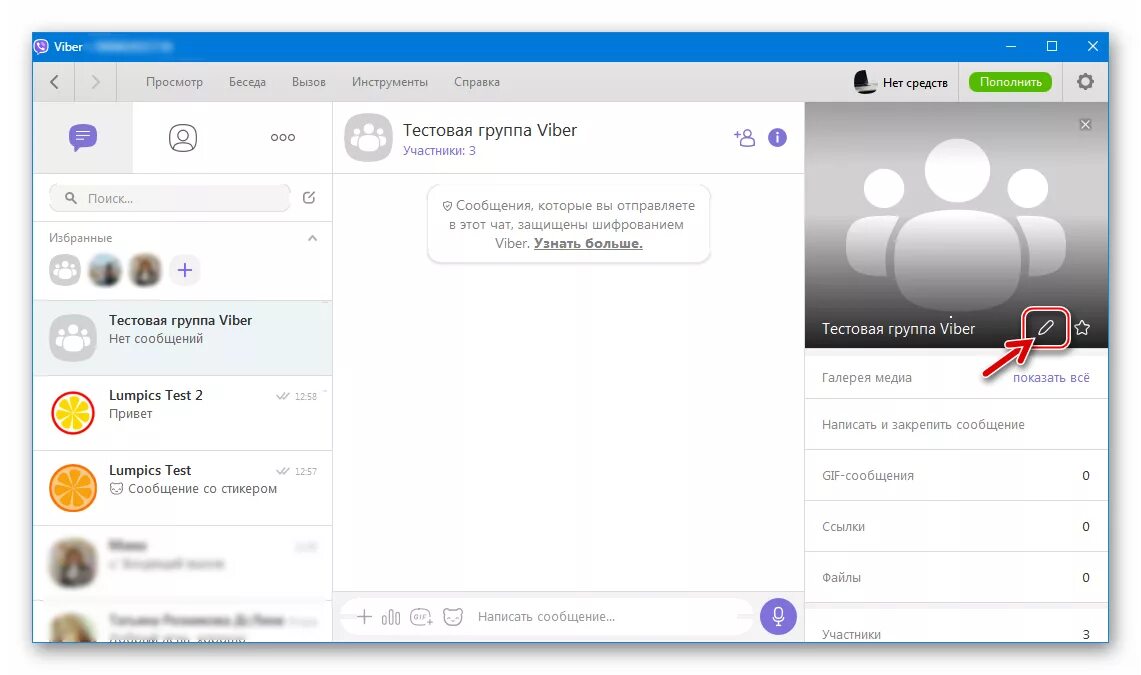Image resolution: width=1141 pixels, height=675 pixels.
Task: Open the More tab with three circles
Action: (x=282, y=137)
